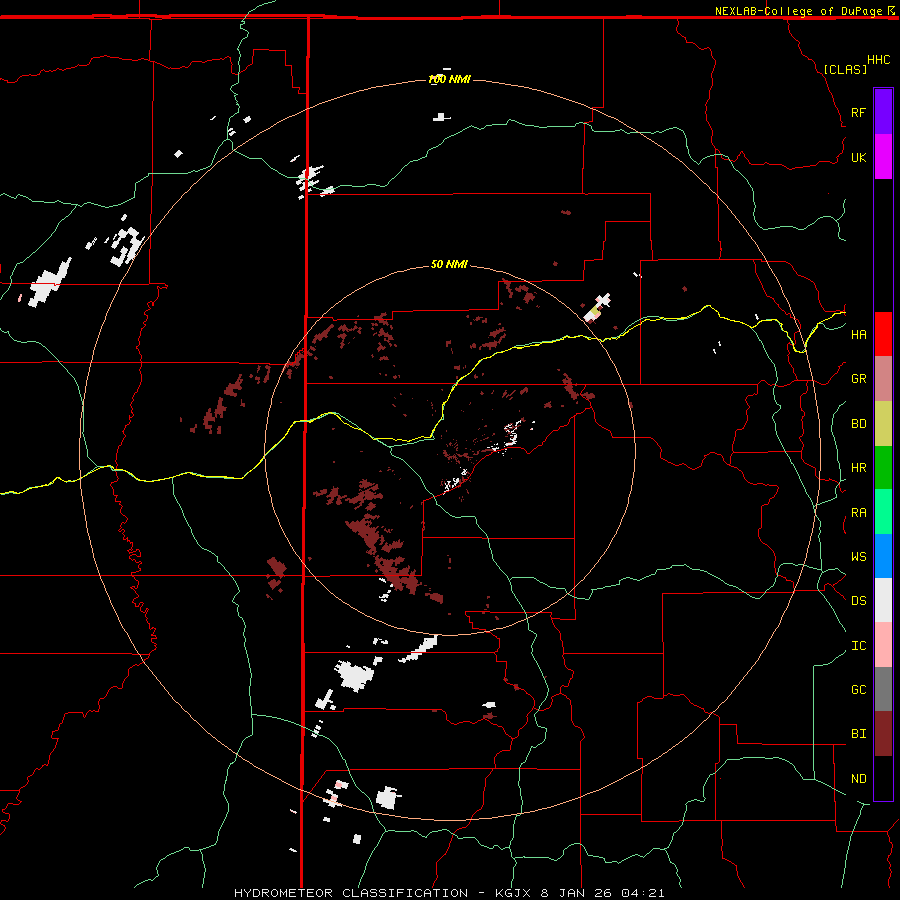Image resolution: width=900 pixels, height=900 pixels.
Task: Click the "HYDROMETEOR CLASSIFICATION" caption text
Action: click(351, 893)
